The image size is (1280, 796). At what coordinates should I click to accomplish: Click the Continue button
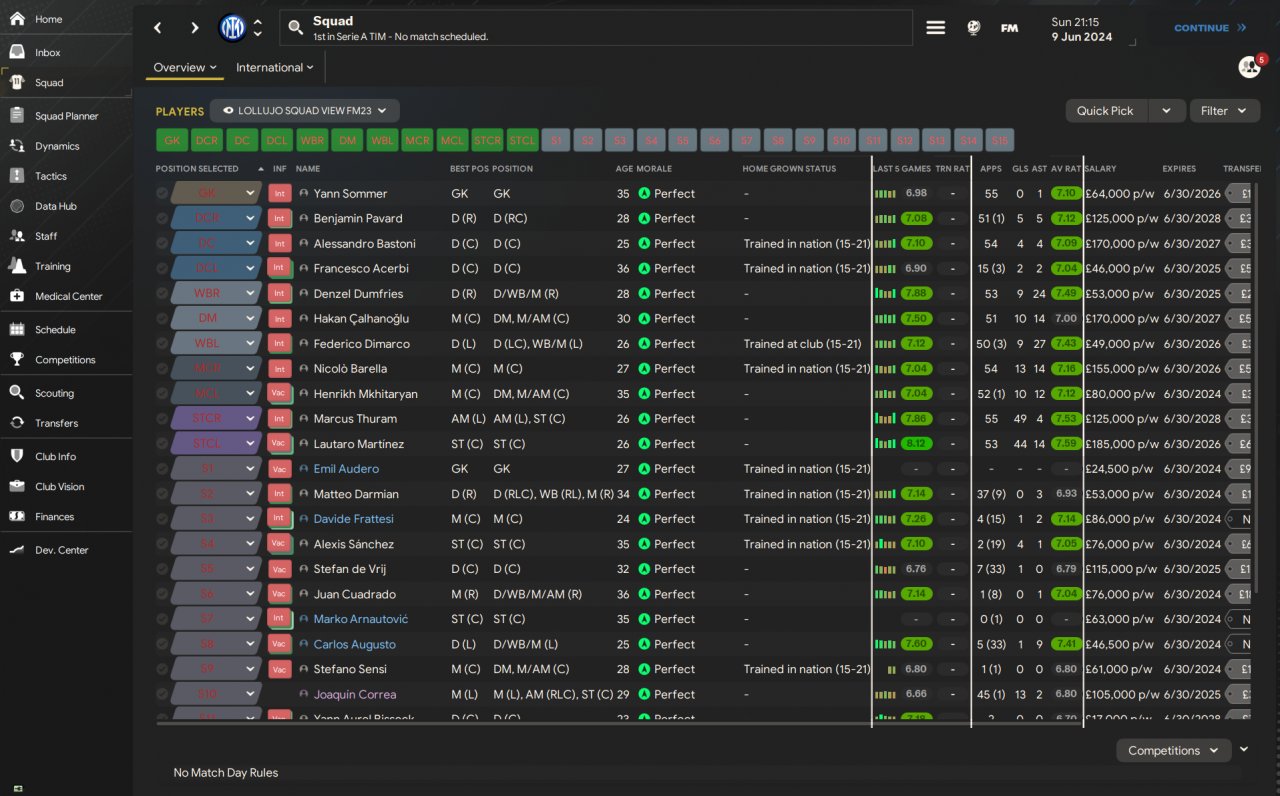click(x=1210, y=28)
